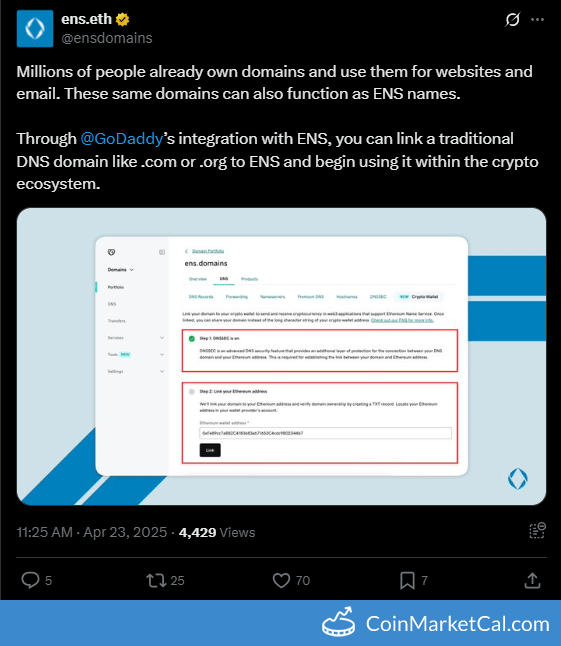Open the reader view icon beside Views
Image resolution: width=561 pixels, height=646 pixels.
[537, 531]
